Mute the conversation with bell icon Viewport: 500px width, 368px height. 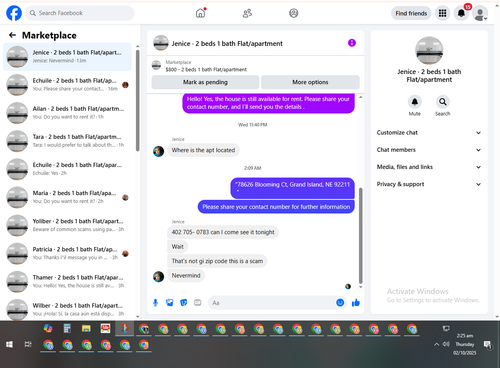tap(415, 102)
